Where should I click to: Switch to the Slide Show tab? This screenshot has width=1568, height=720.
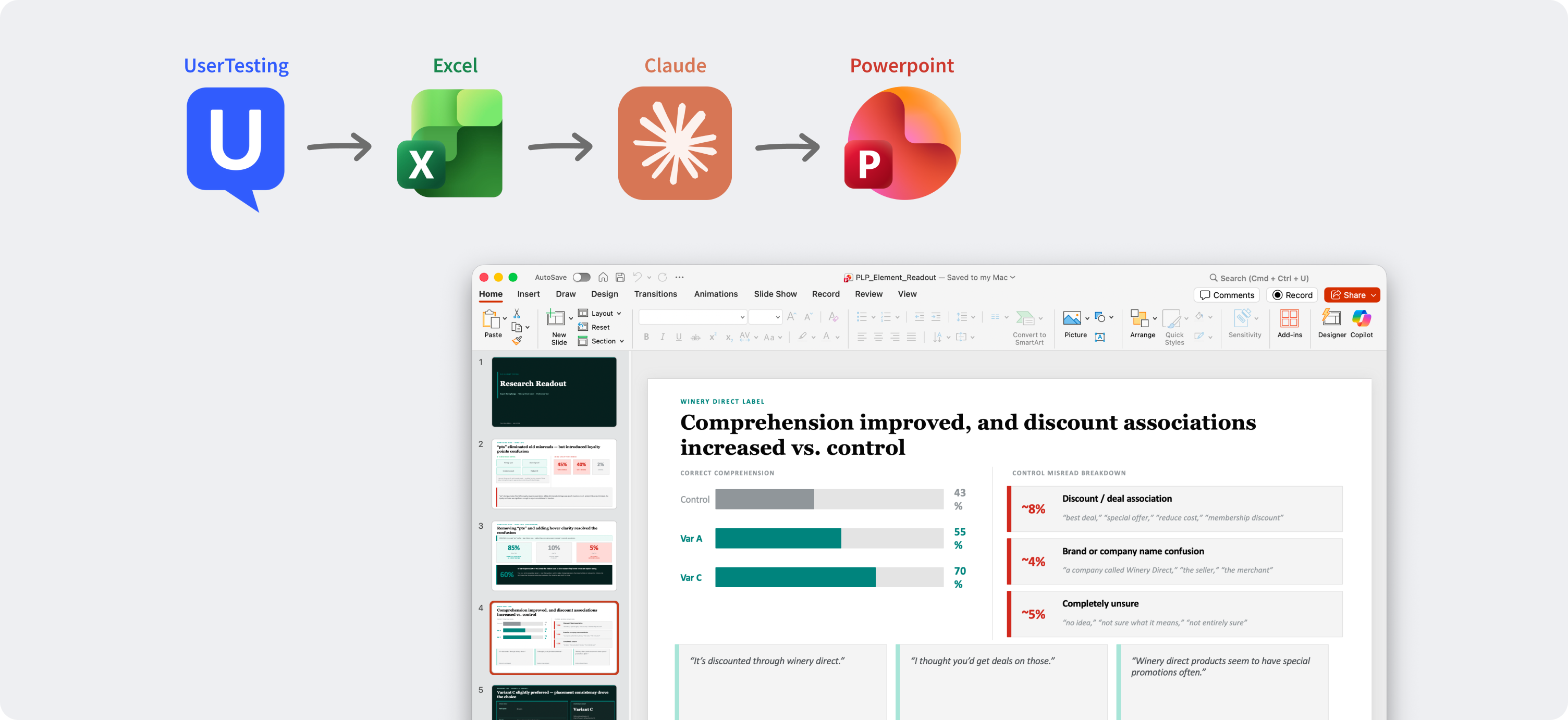click(x=775, y=294)
